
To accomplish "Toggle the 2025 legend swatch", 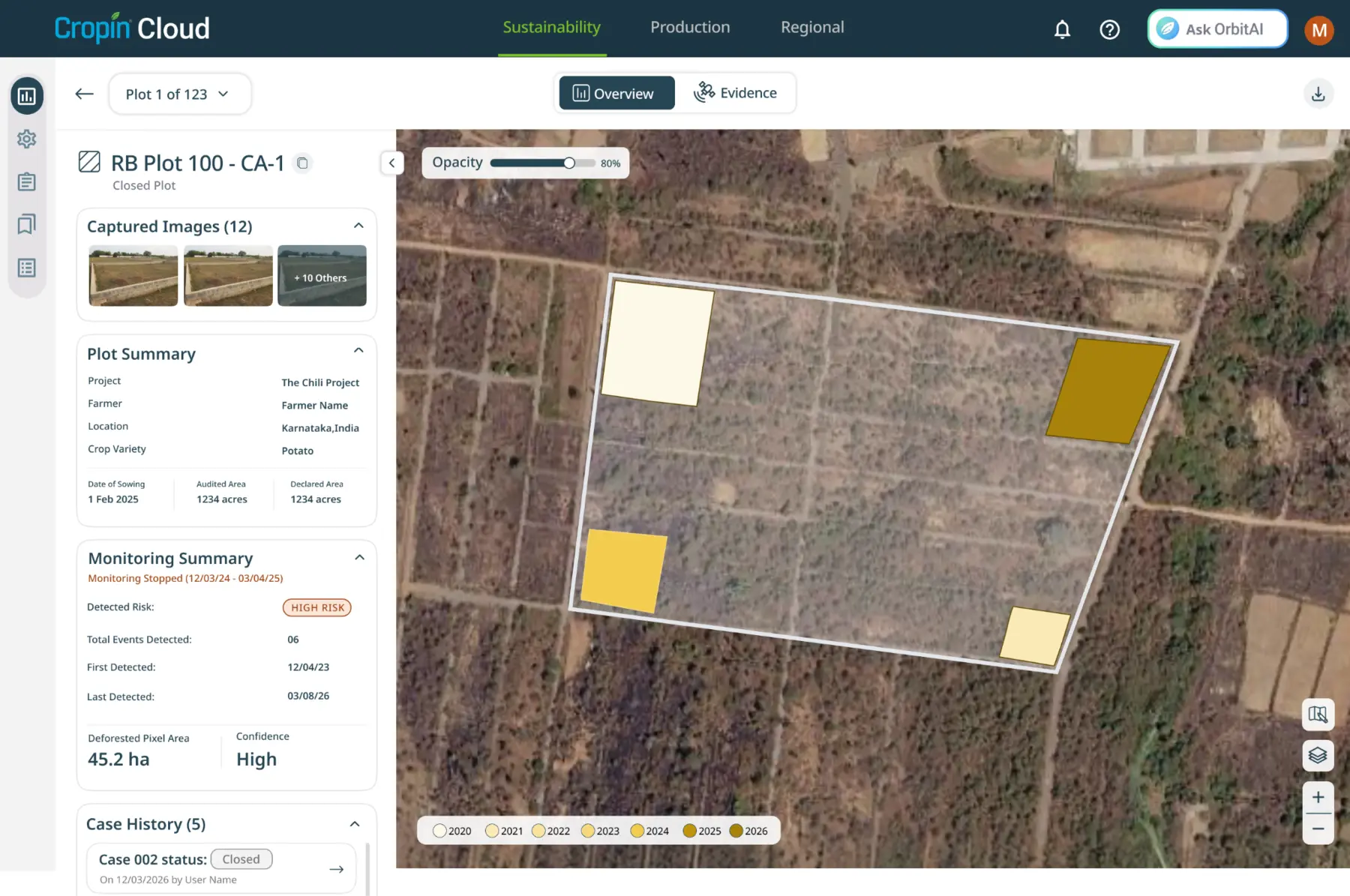I will click(x=689, y=831).
